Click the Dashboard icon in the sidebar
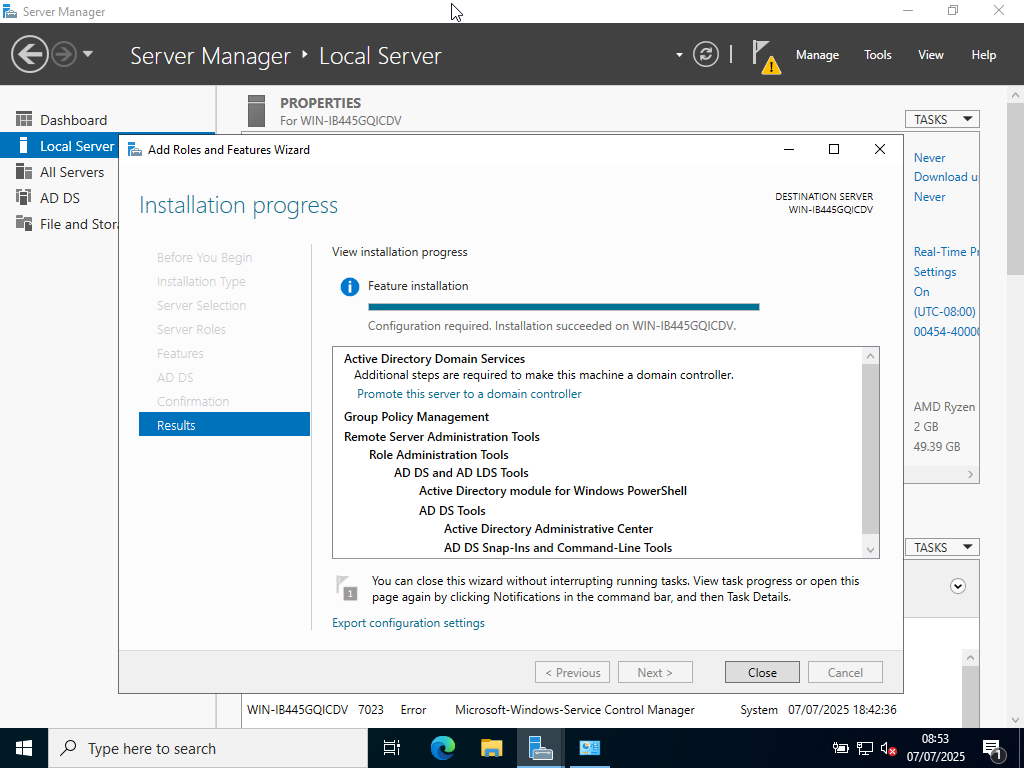This screenshot has width=1024, height=768. pyautogui.click(x=24, y=119)
